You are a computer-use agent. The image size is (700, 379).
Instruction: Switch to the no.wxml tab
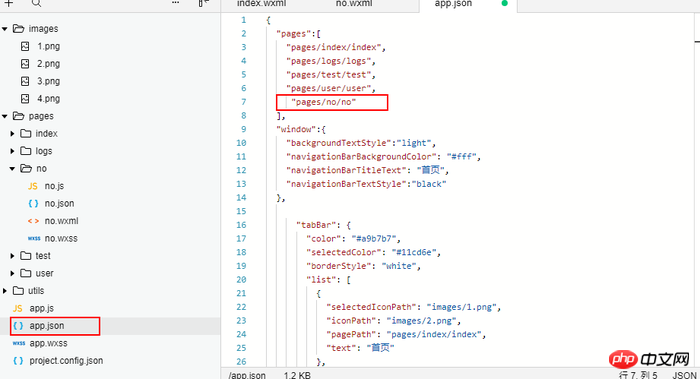click(x=354, y=4)
